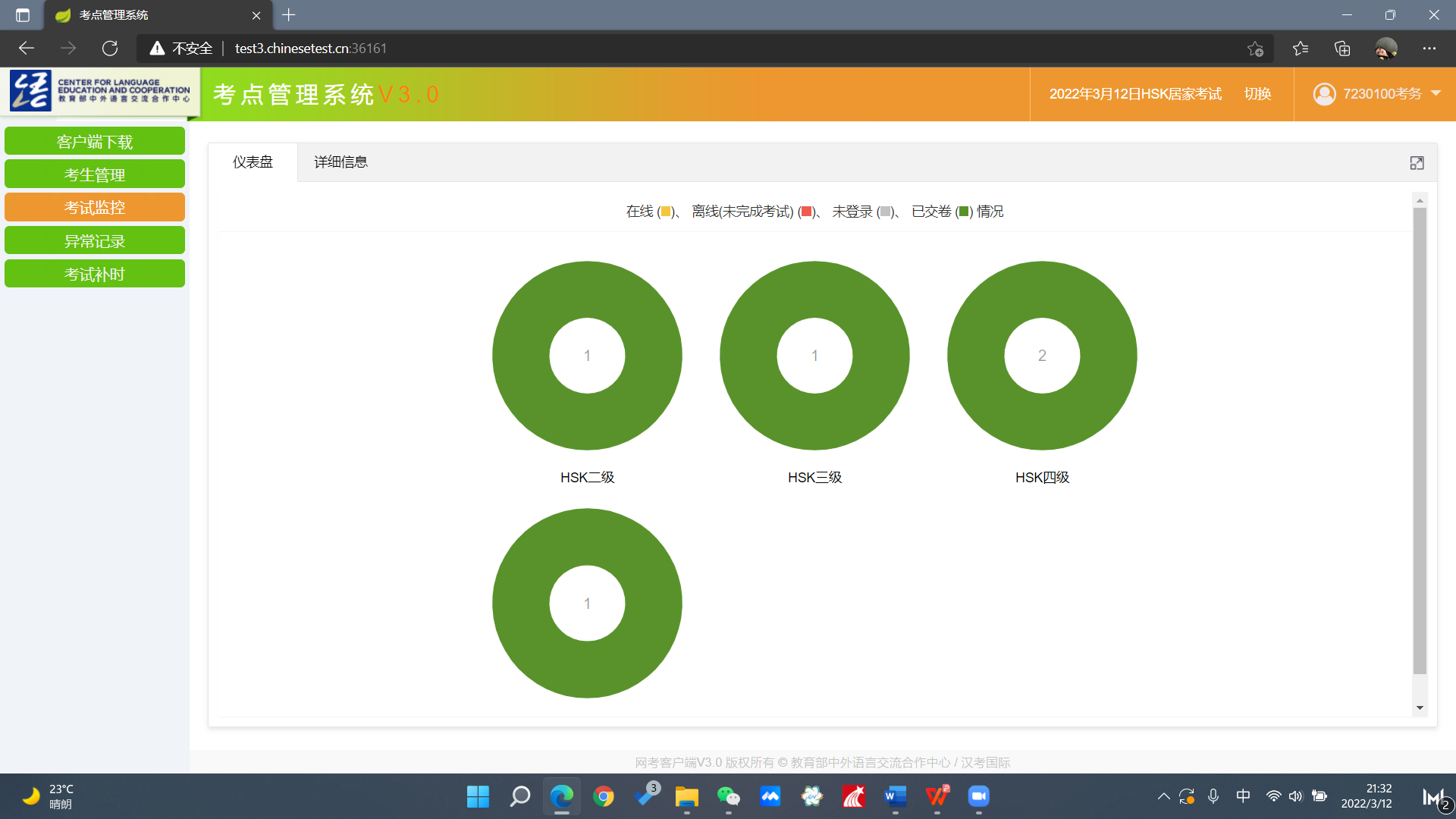
Task: Open WeChat from the taskbar
Action: 728,796
